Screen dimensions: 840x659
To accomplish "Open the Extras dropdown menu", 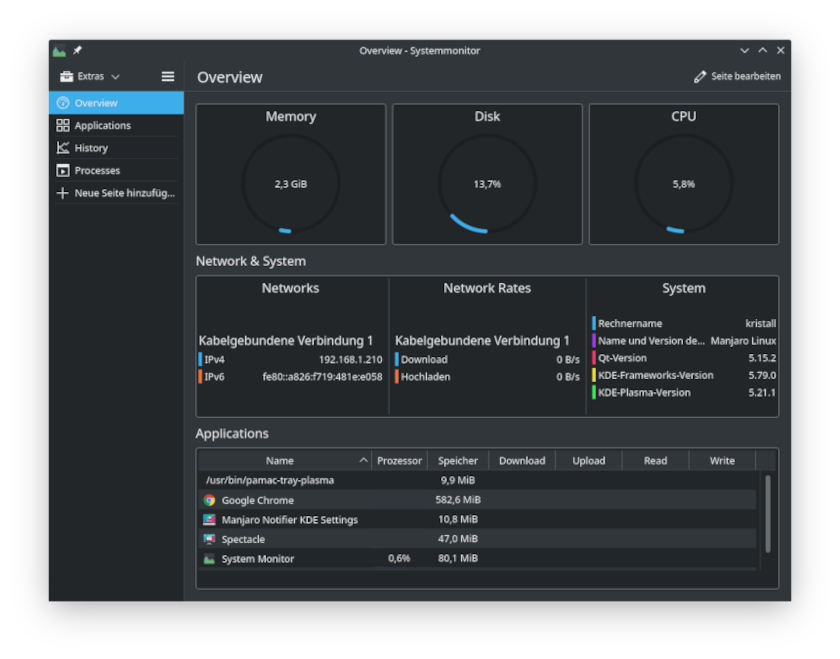I will [x=90, y=77].
